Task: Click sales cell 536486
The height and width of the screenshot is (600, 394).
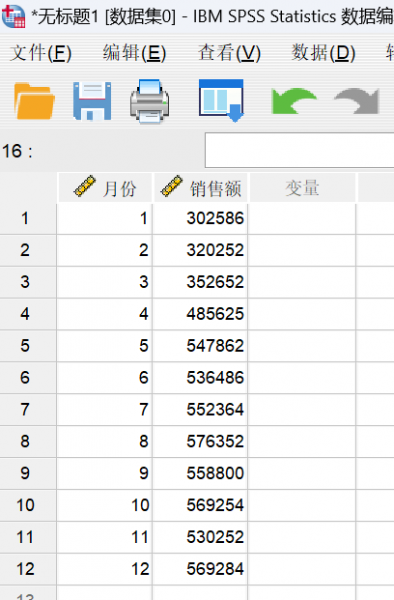Action: tap(200, 378)
